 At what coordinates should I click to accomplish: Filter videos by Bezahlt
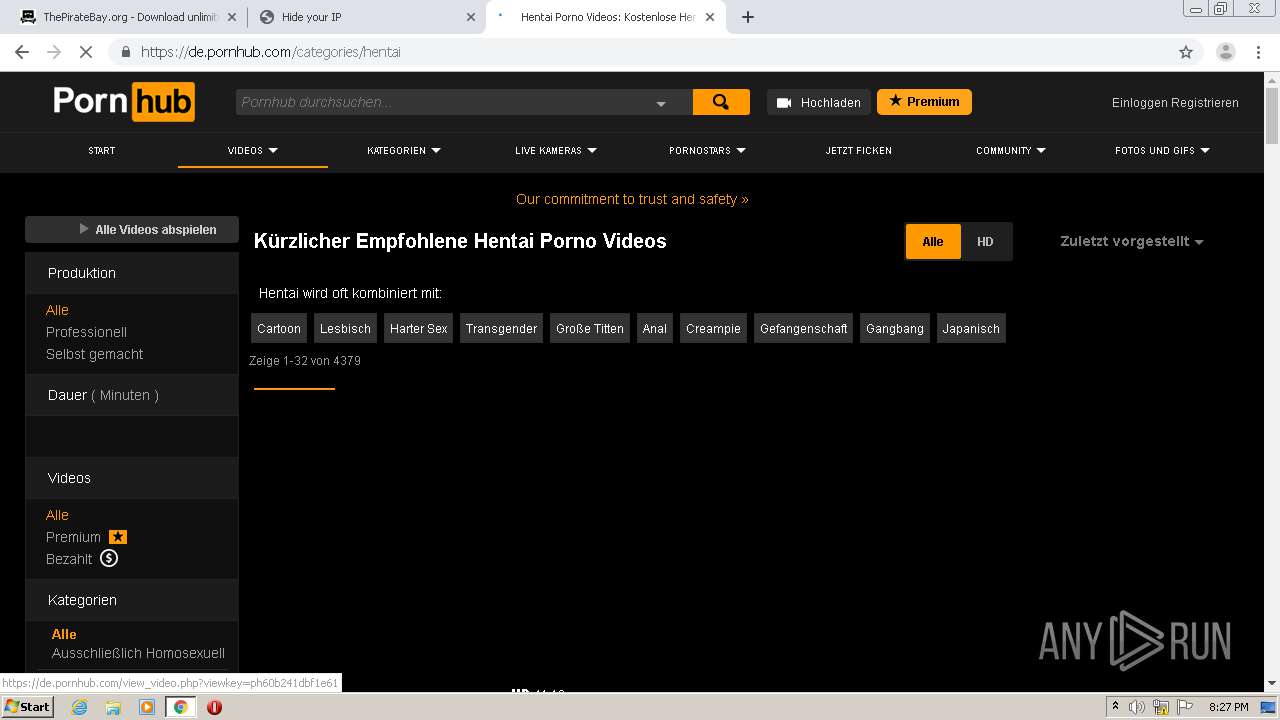69,559
